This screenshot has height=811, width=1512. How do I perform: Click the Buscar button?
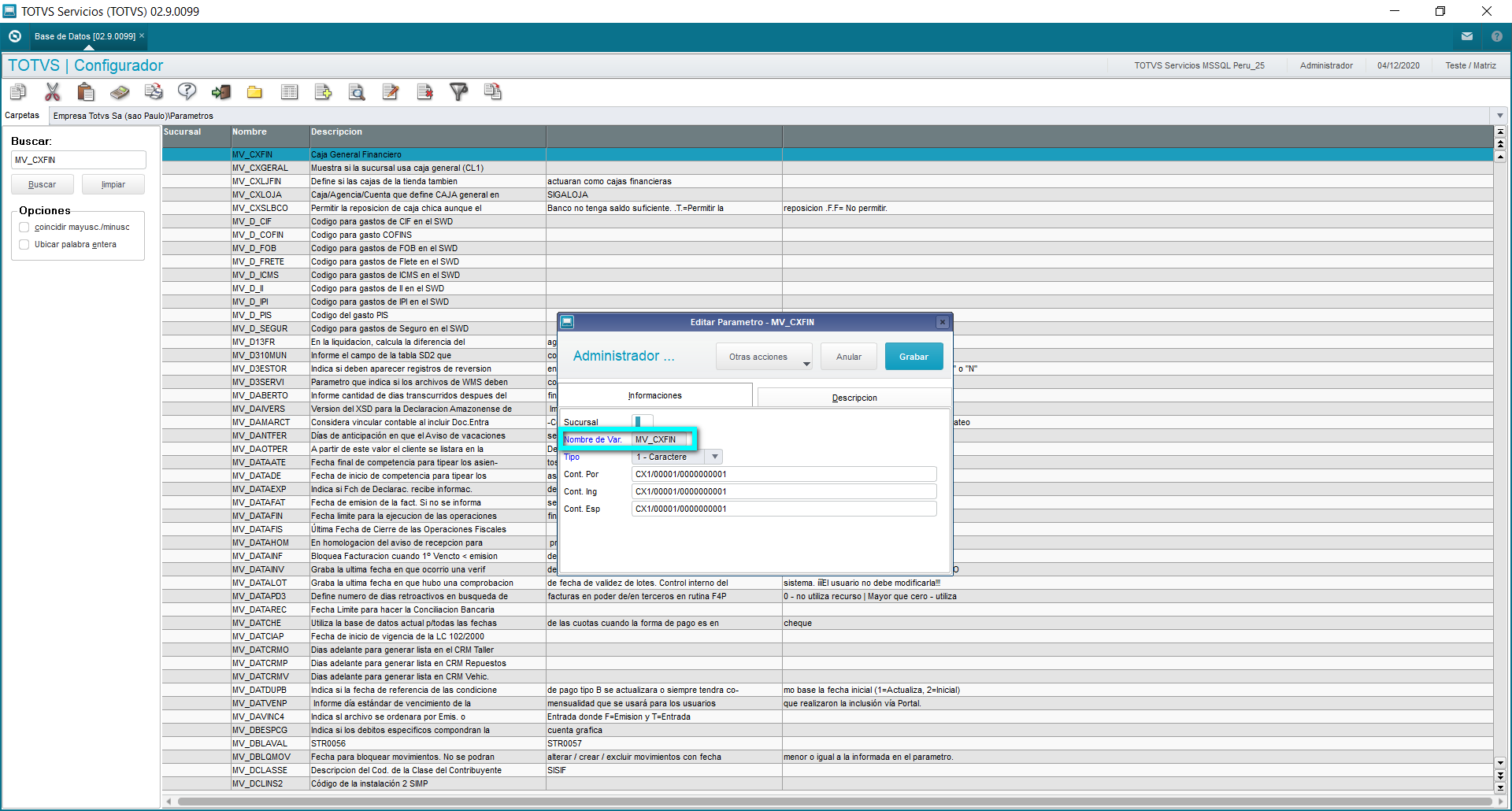tap(43, 184)
